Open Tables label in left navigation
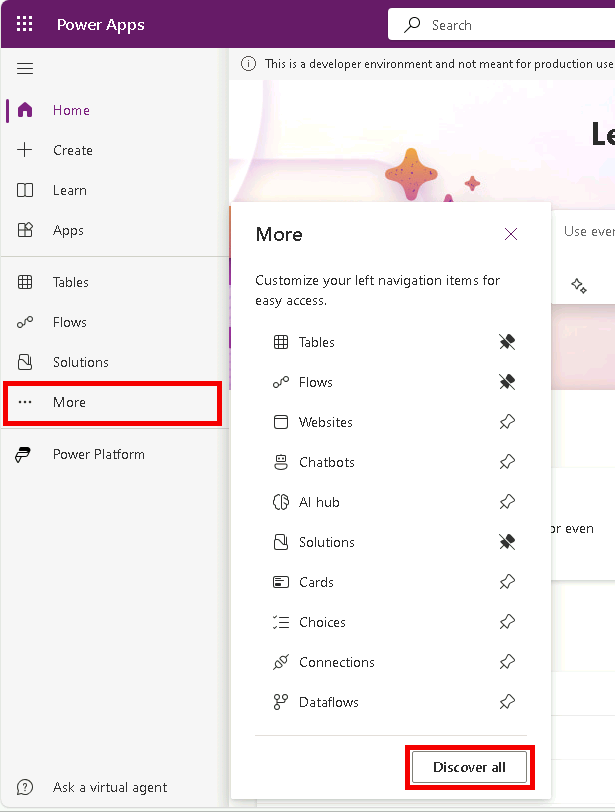Viewport: 615px width, 812px height. [70, 282]
